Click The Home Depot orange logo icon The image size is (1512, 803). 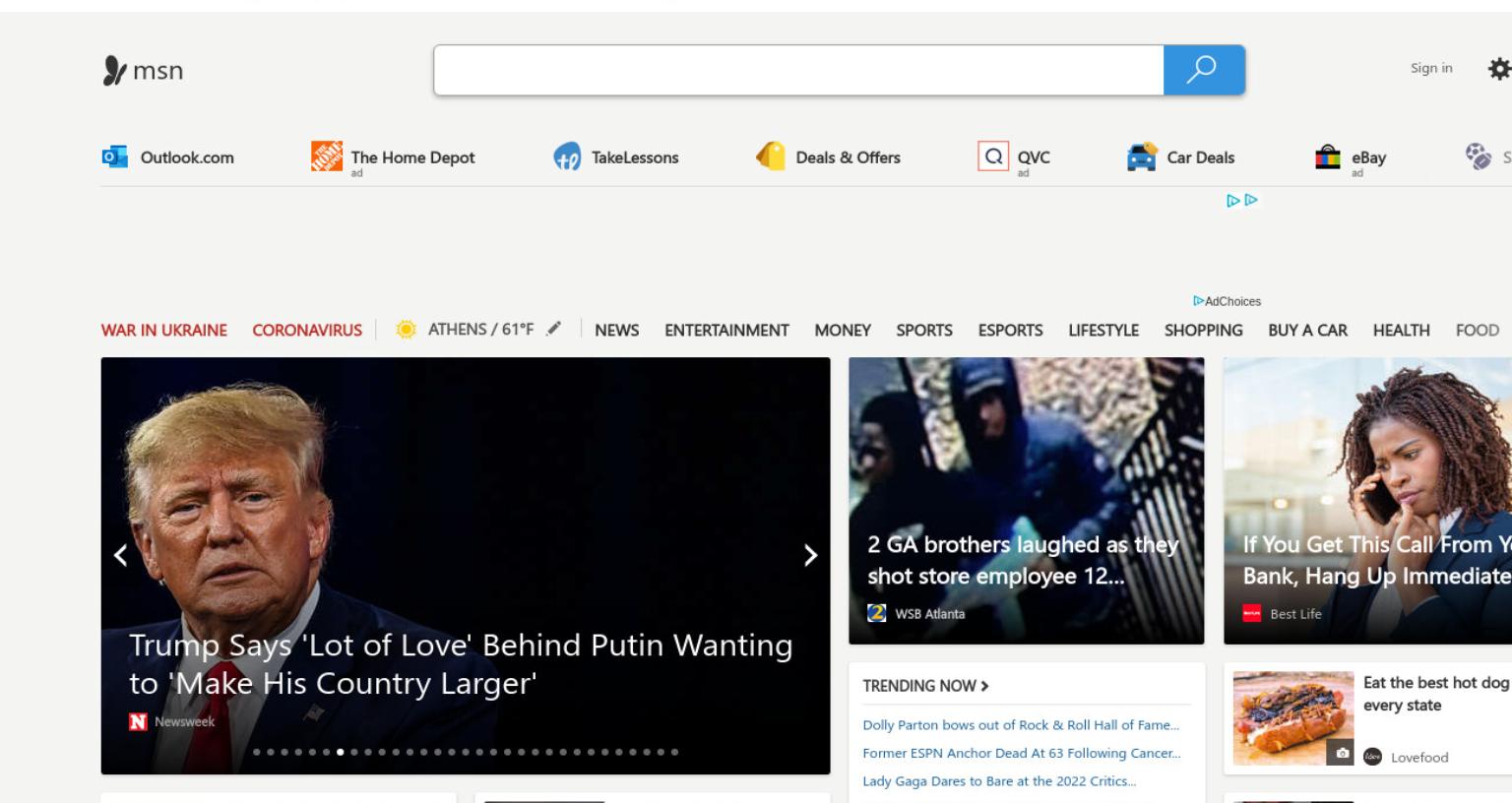(x=327, y=155)
